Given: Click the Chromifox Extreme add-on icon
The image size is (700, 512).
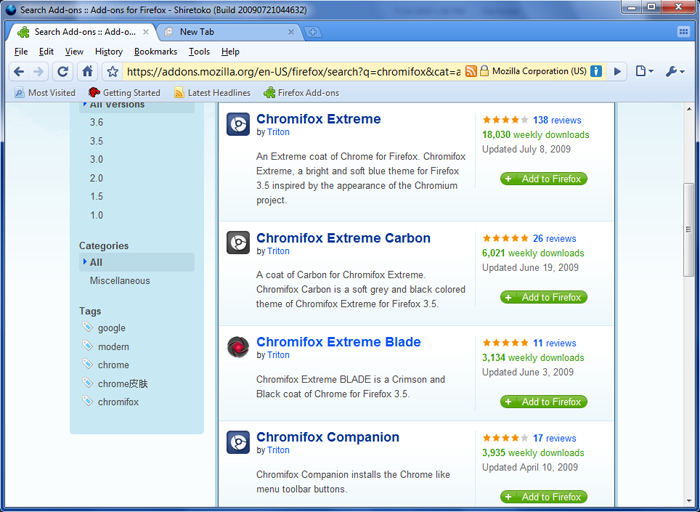Looking at the screenshot, I should point(238,124).
